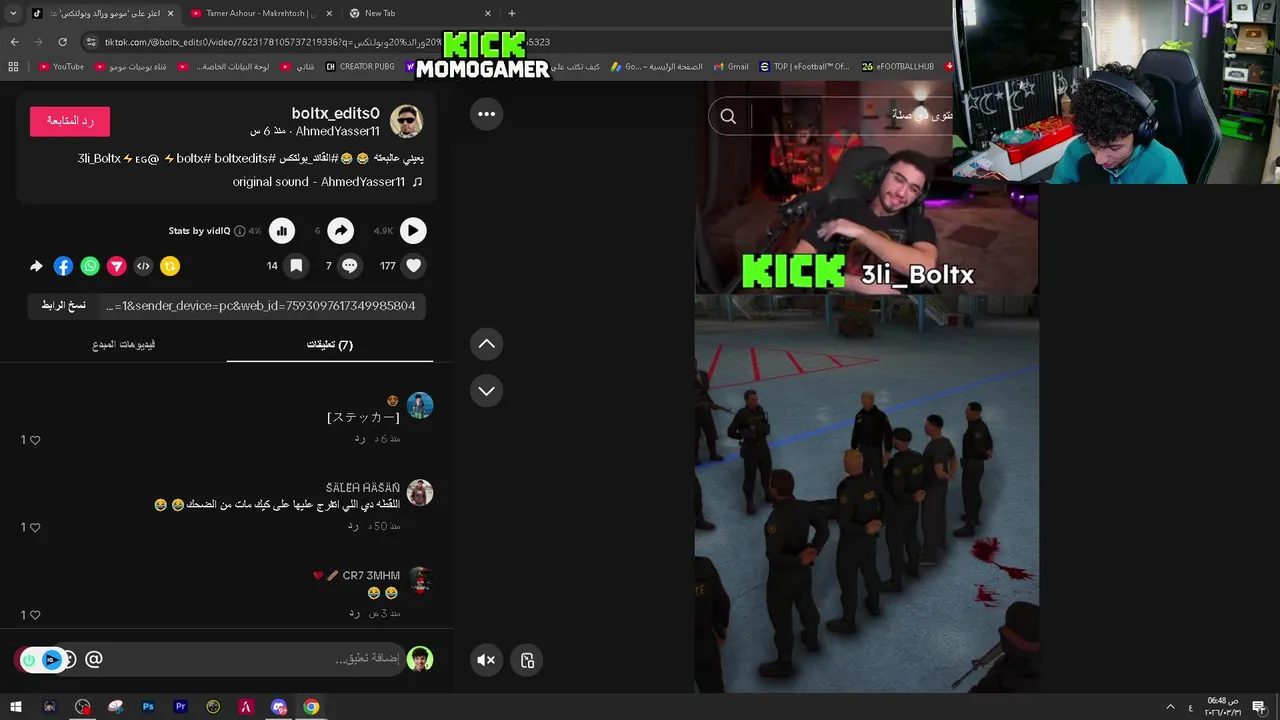Send to friends with the red paper plane icon
Screen dimensions: 1280x720
tap(117, 266)
